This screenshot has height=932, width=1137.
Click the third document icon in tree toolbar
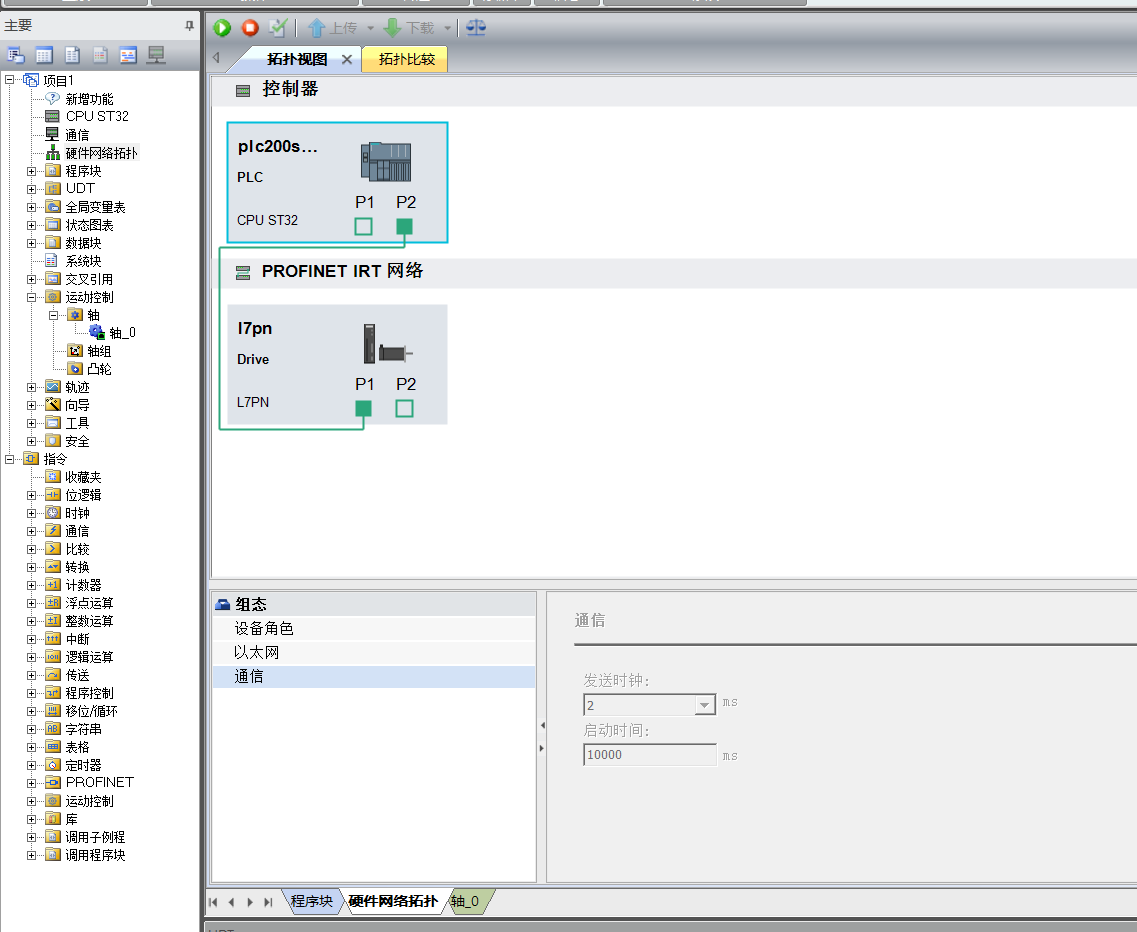(73, 55)
